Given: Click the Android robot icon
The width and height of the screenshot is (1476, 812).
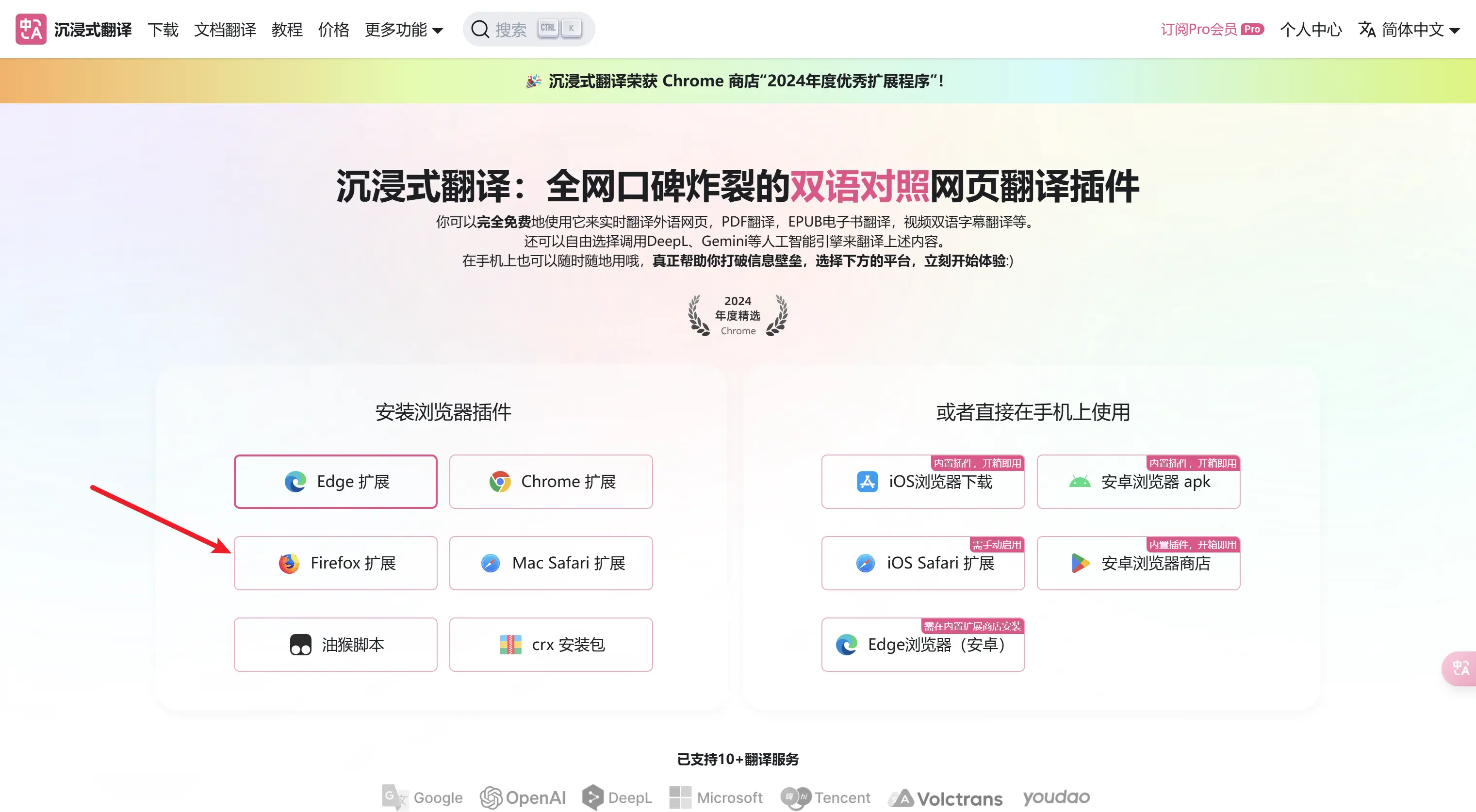Looking at the screenshot, I should click(1080, 482).
